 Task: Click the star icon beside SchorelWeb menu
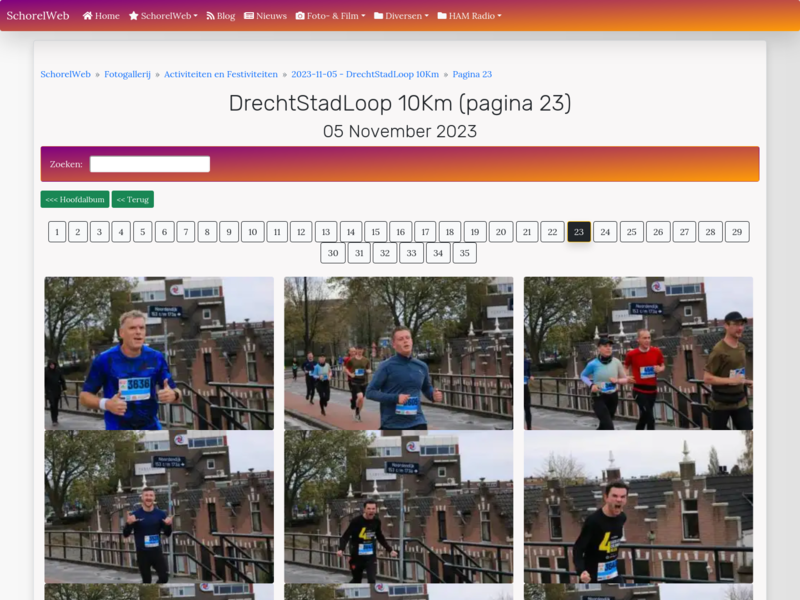(x=134, y=16)
